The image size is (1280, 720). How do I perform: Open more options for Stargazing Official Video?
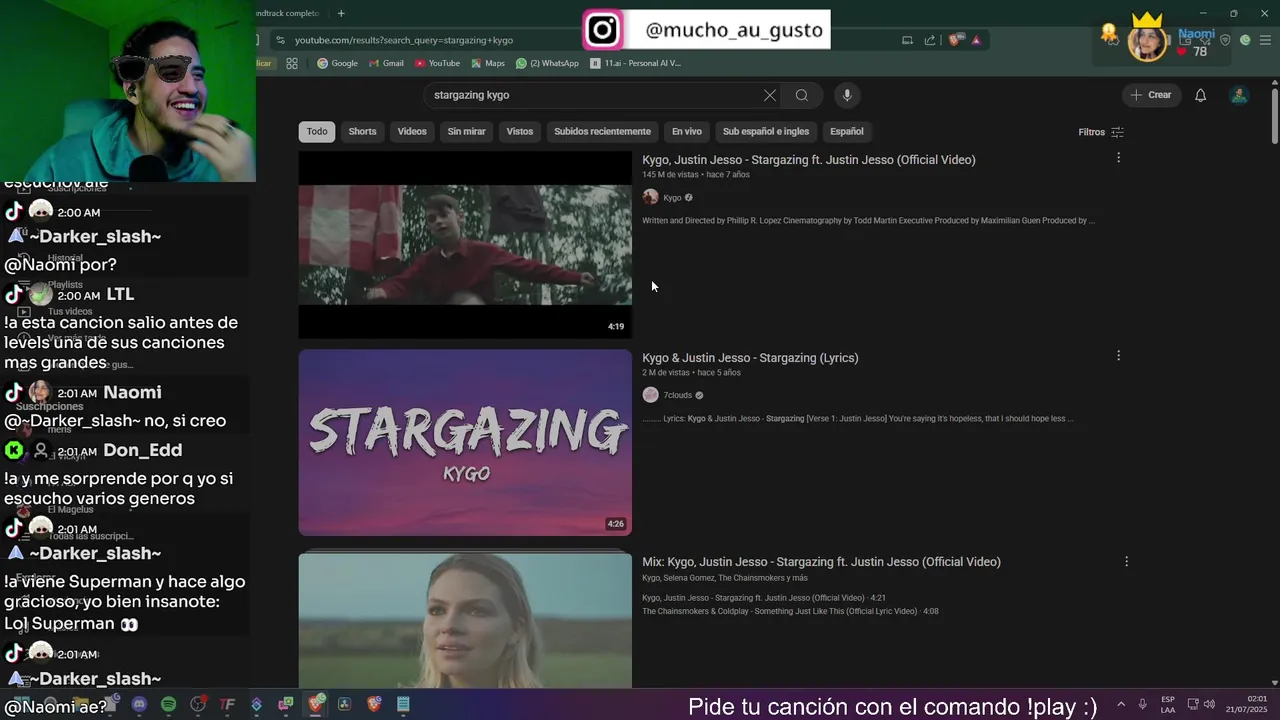click(x=1118, y=158)
